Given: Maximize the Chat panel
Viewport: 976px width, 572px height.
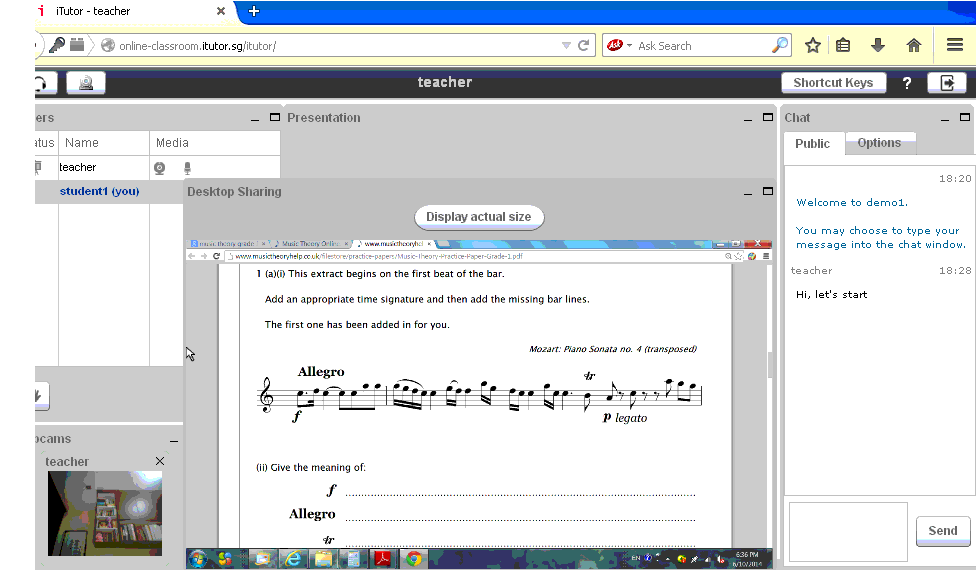Looking at the screenshot, I should 965,117.
